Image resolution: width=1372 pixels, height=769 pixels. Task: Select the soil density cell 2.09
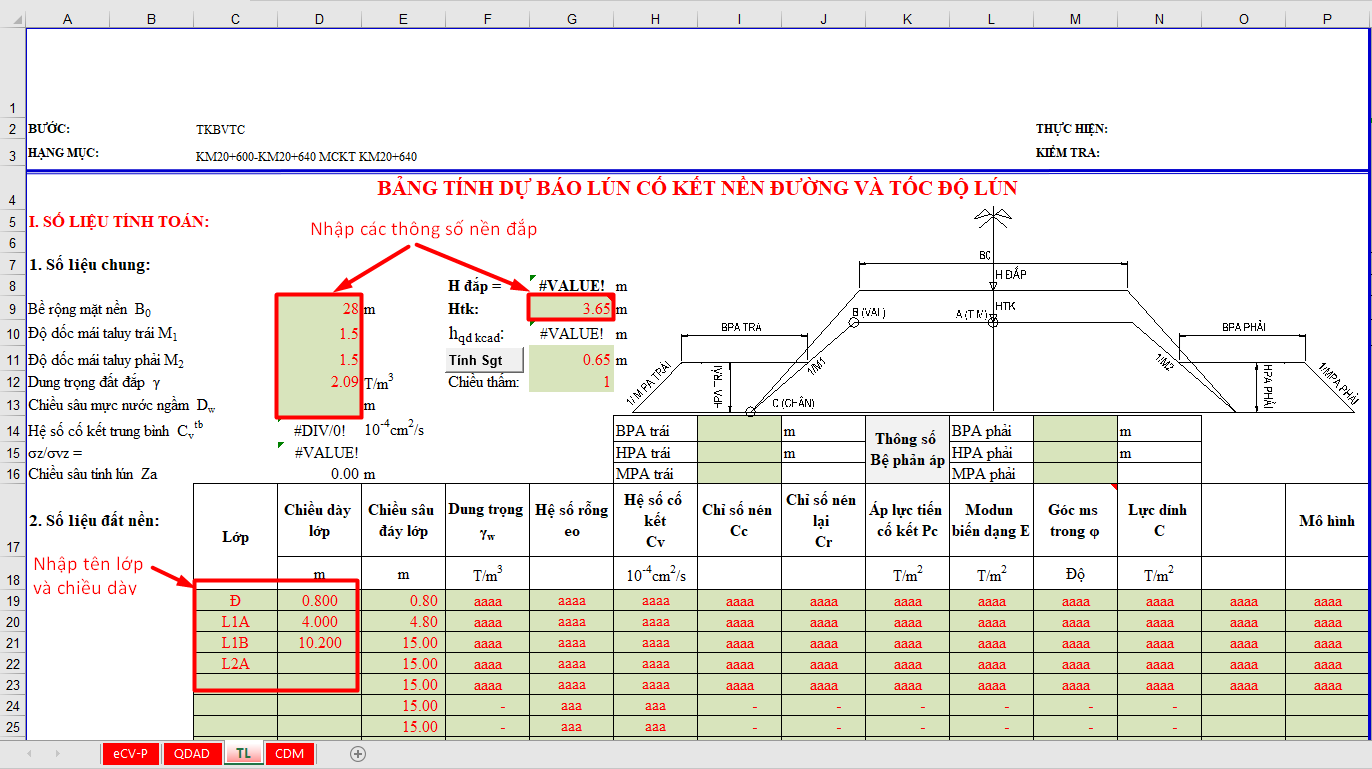coord(319,382)
